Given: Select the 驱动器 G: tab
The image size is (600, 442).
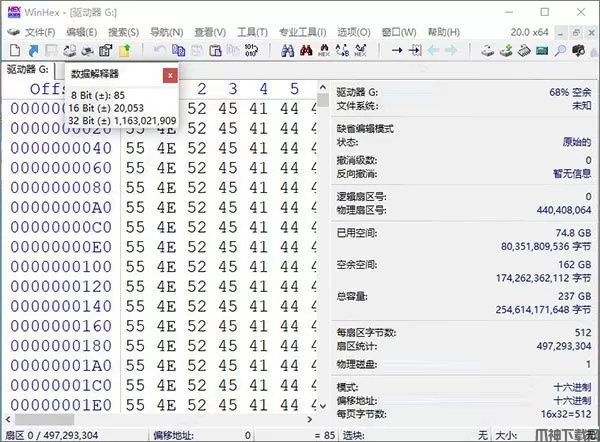Looking at the screenshot, I should [x=31, y=70].
